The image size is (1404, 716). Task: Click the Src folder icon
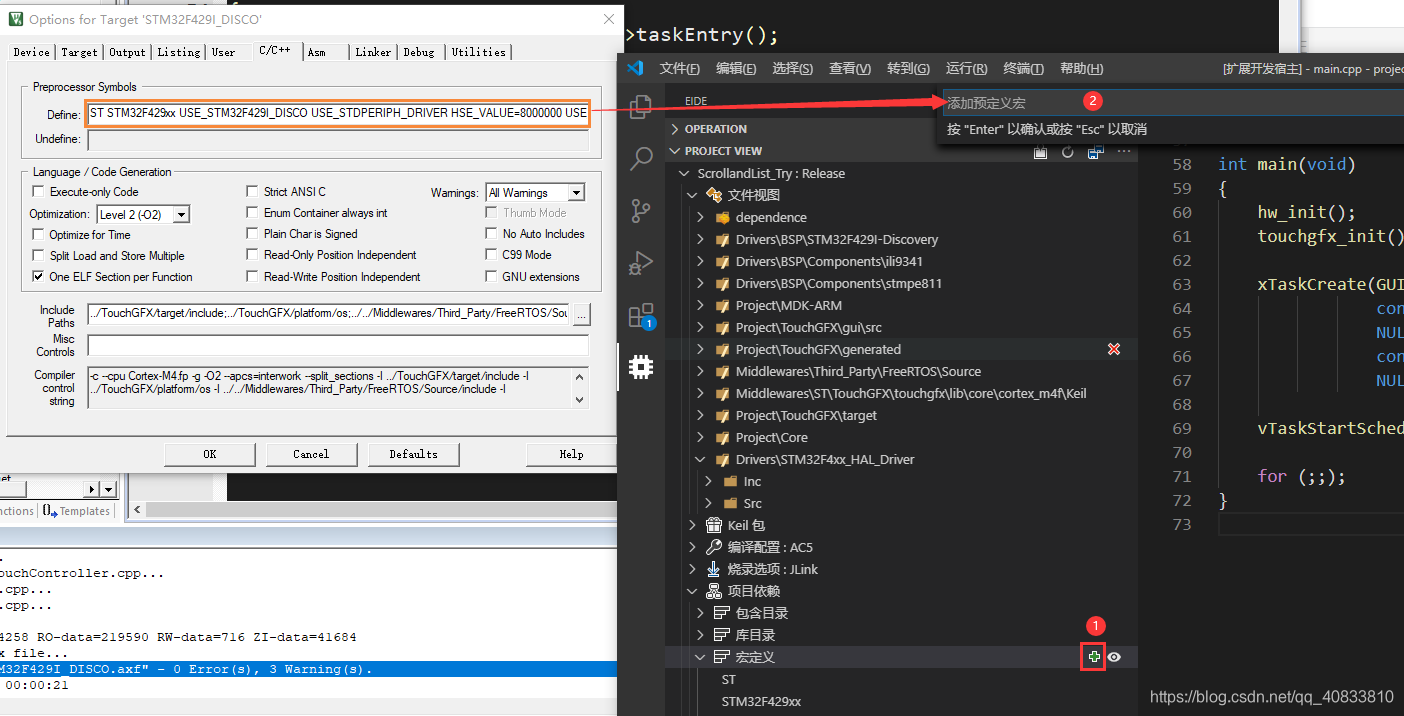730,503
